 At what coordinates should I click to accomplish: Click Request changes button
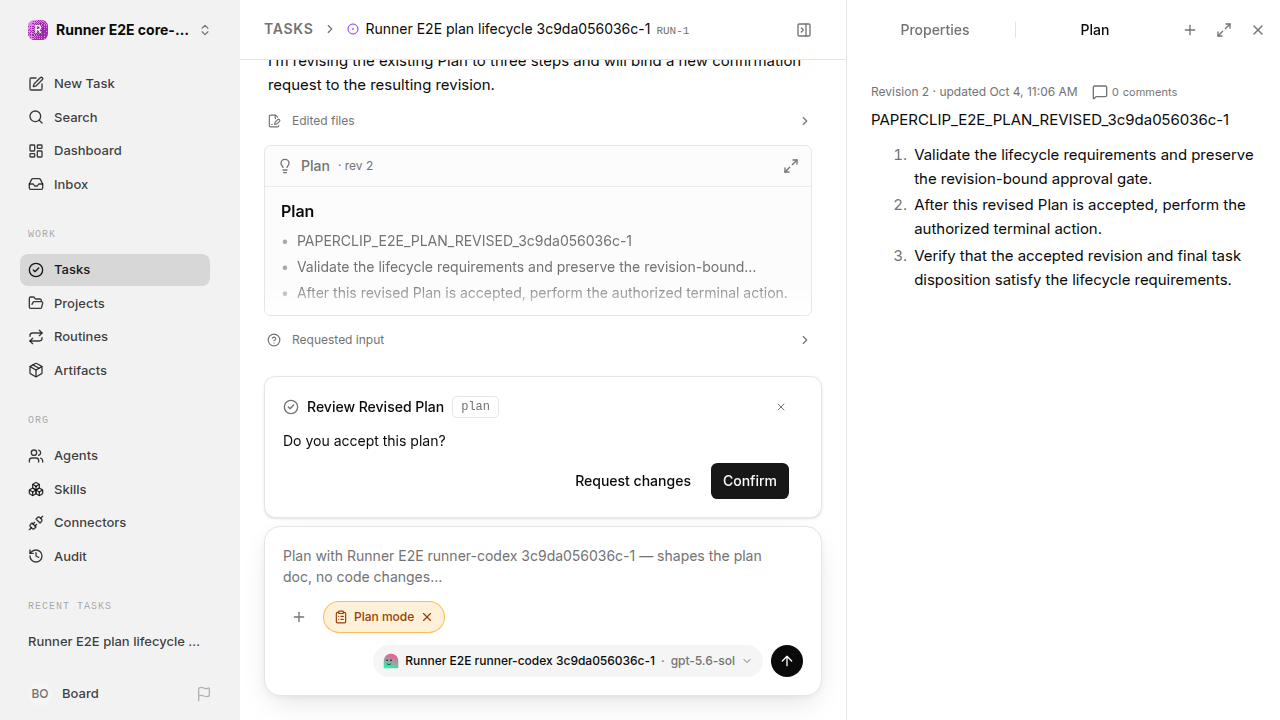pos(633,481)
